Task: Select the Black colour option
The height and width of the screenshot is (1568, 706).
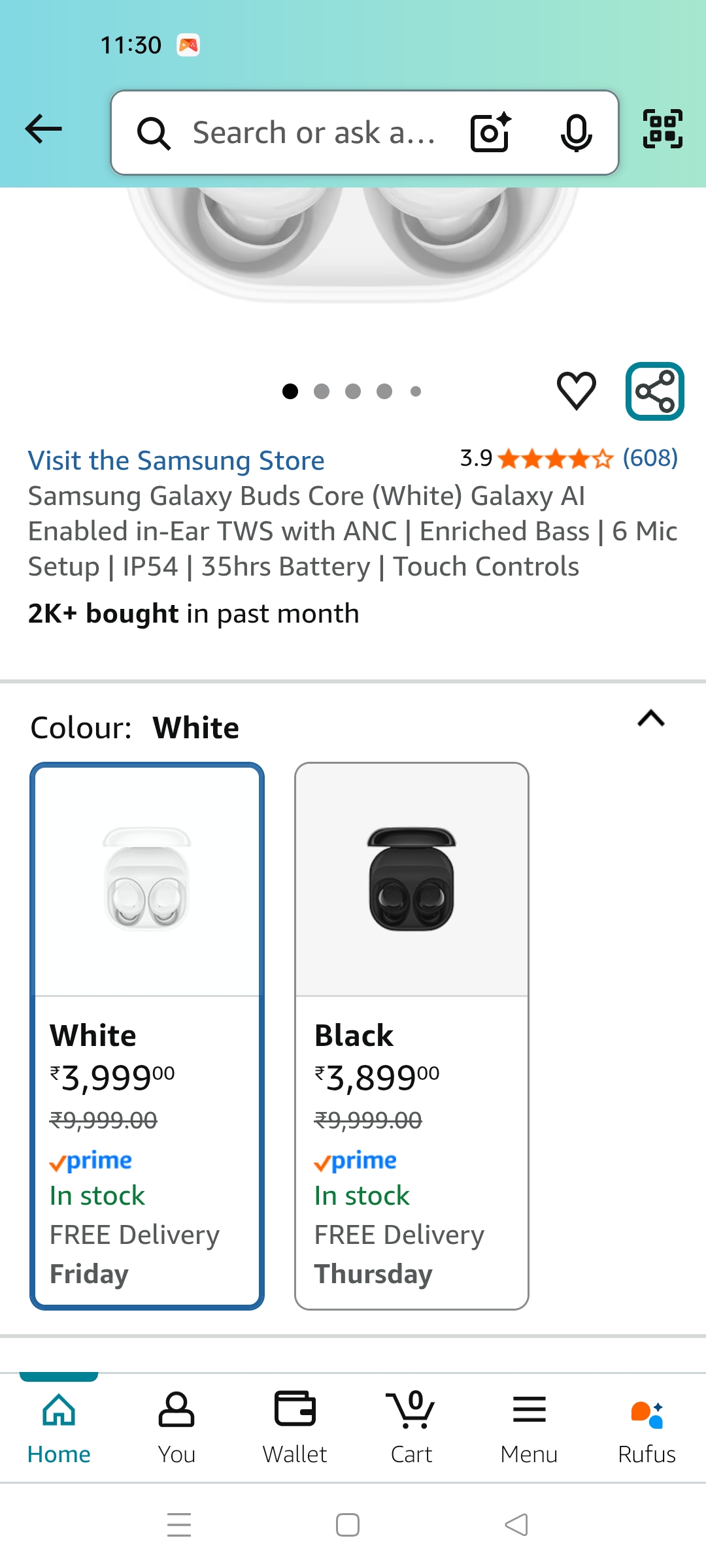Action: tap(411, 1036)
